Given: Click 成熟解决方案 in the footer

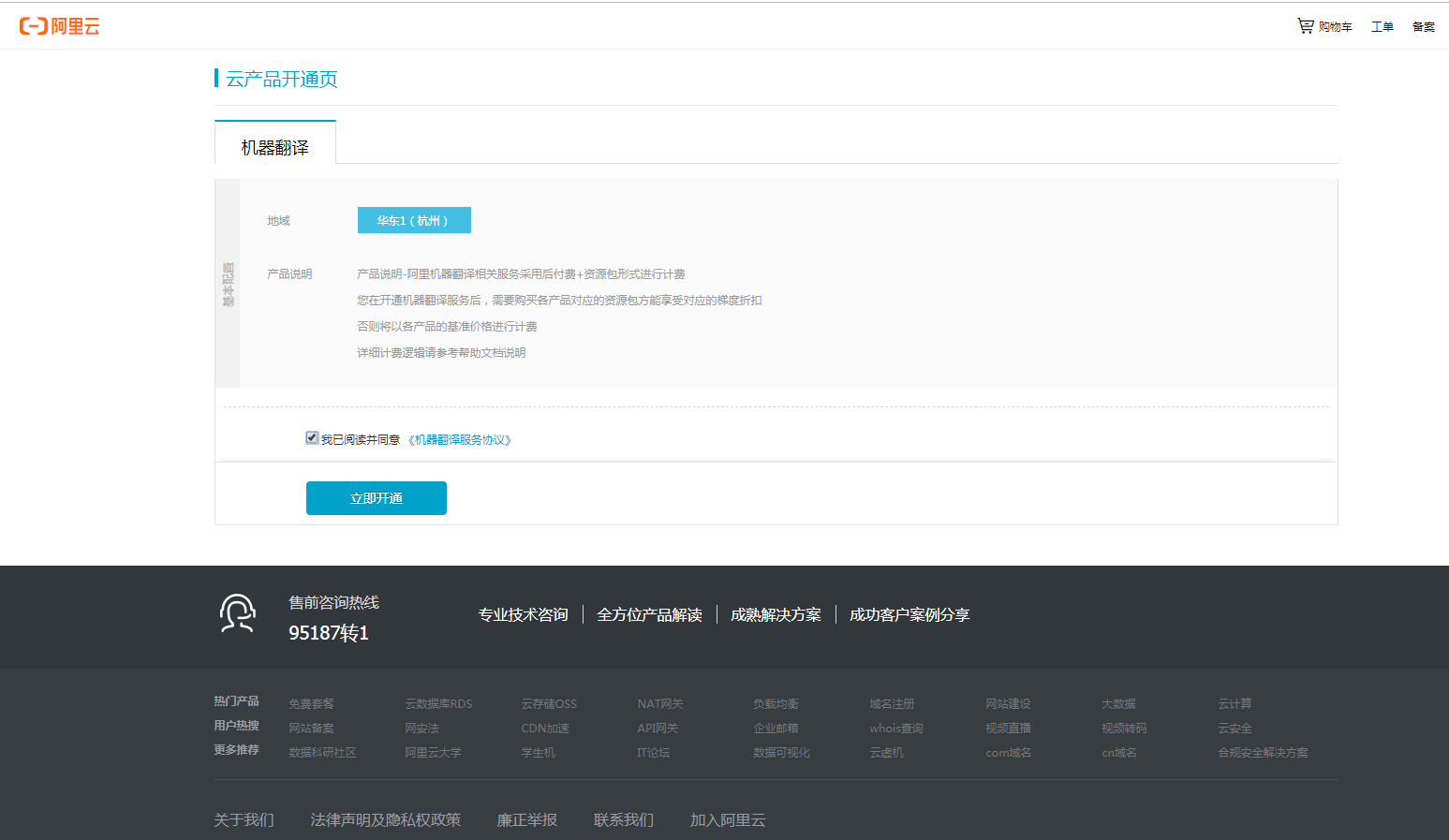Looking at the screenshot, I should (776, 614).
